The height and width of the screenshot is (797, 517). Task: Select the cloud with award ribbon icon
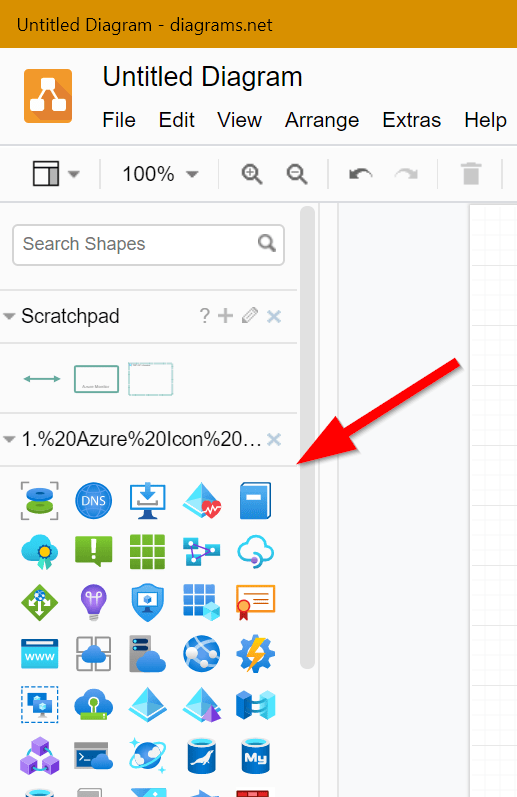coord(40,551)
